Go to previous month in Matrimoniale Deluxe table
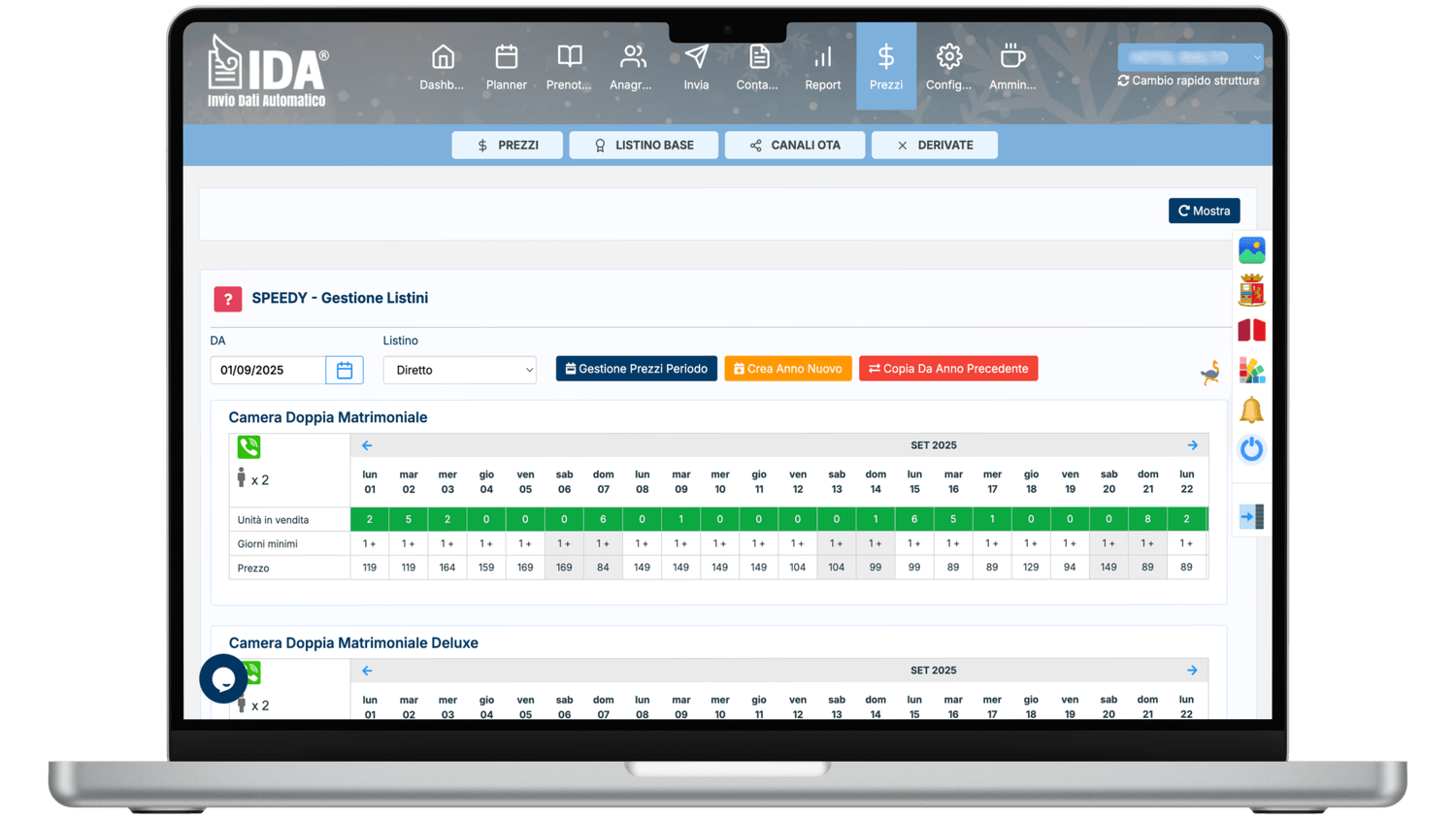 pyautogui.click(x=367, y=671)
